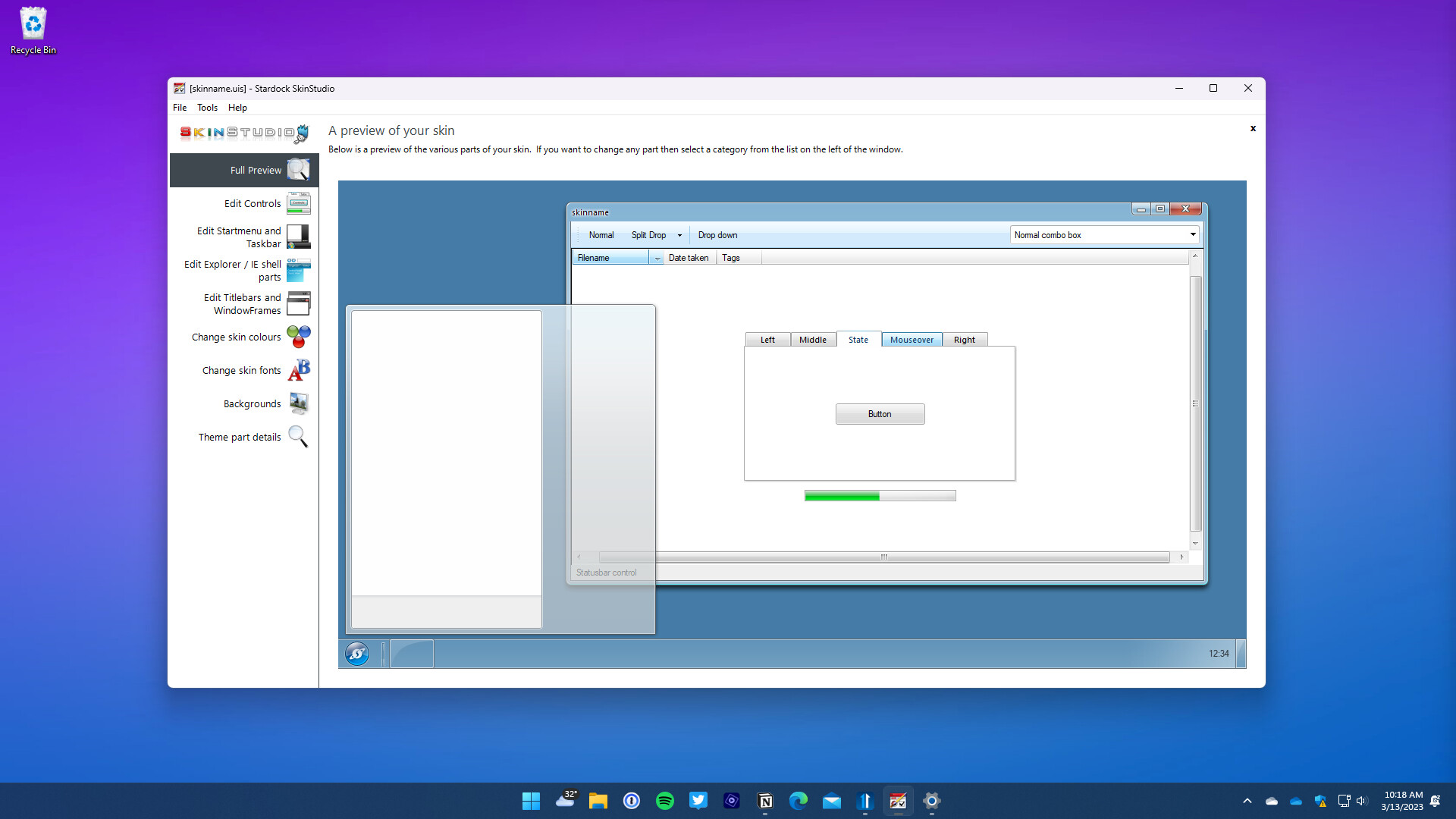Click the Change skin colours icon

tap(298, 336)
